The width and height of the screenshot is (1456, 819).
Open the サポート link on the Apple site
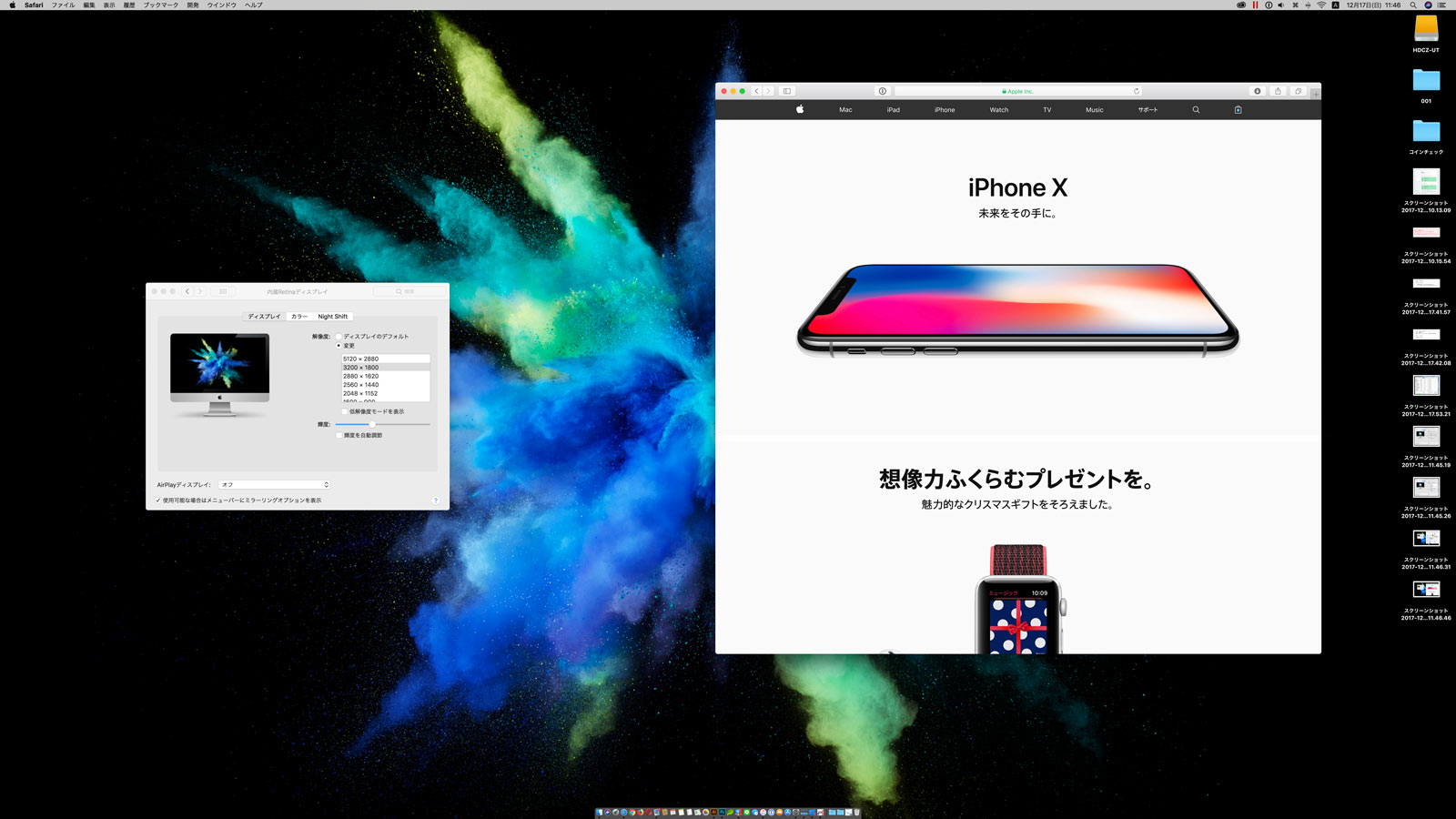(x=1148, y=109)
